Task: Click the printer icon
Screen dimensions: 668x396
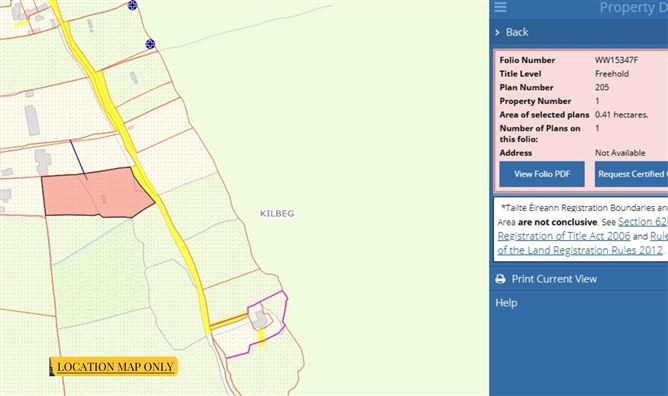Action: coord(501,279)
